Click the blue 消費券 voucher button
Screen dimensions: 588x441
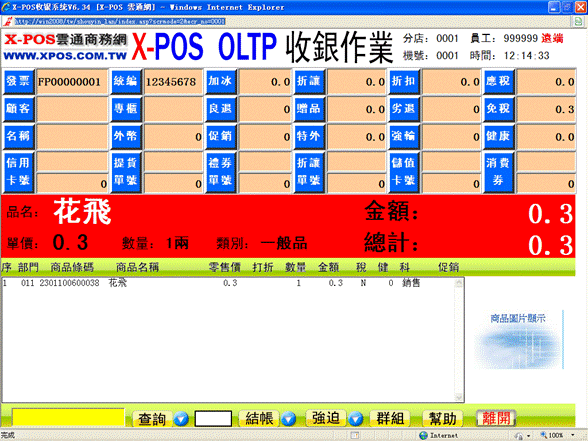coord(499,172)
